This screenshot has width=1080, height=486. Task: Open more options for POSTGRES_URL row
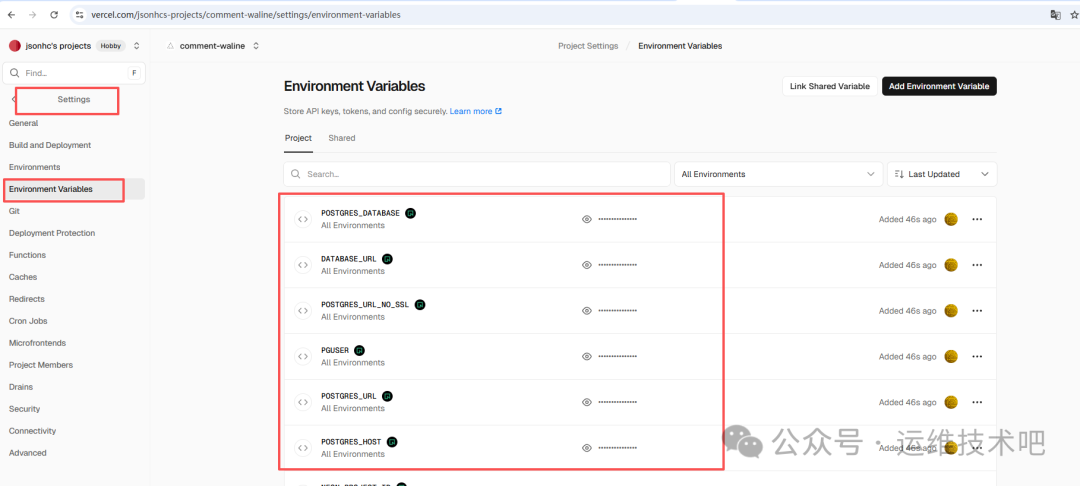977,402
